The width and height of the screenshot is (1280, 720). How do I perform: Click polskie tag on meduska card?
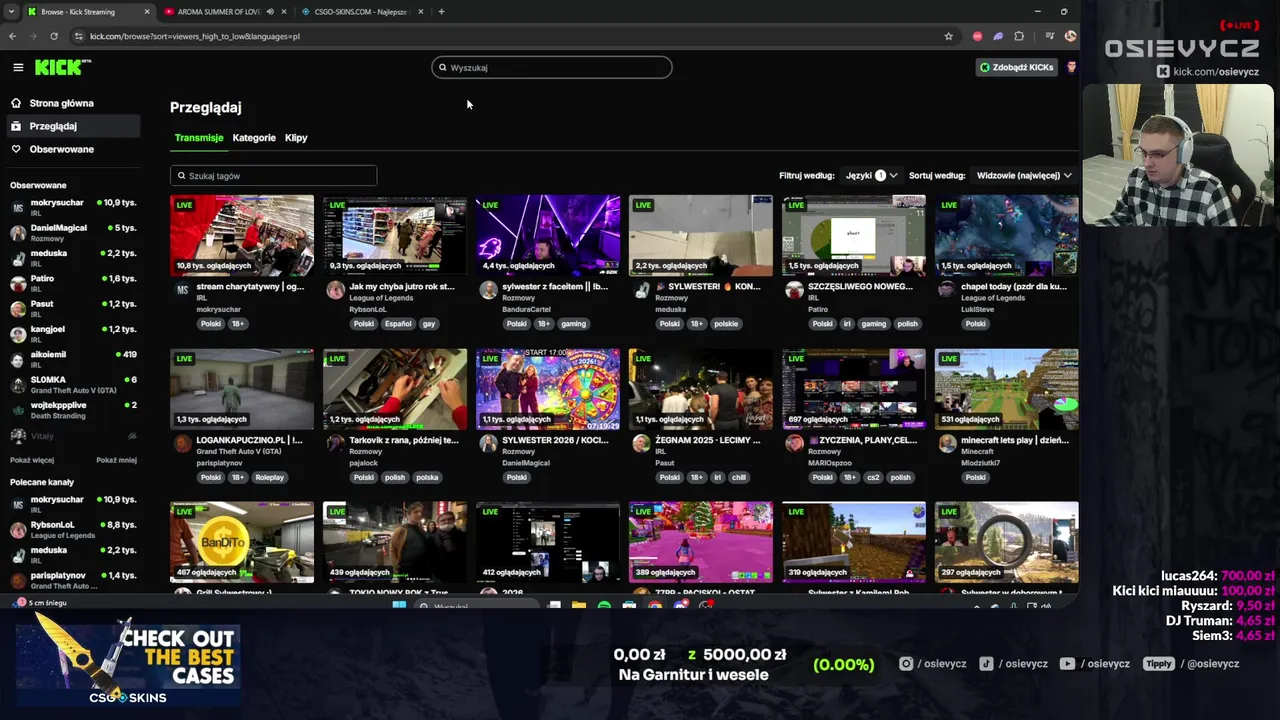point(726,324)
